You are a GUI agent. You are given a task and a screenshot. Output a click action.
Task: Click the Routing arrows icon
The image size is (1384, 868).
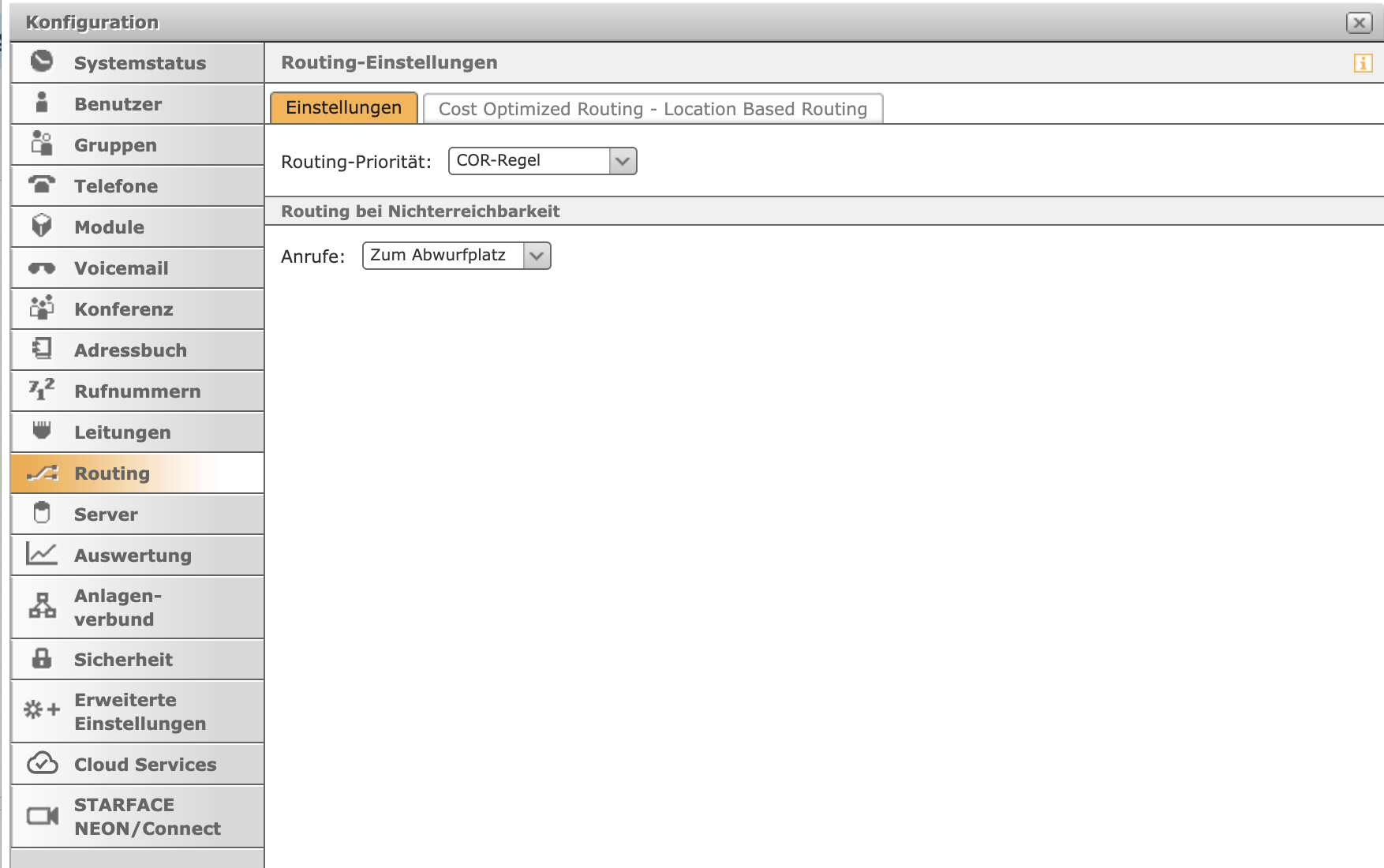point(43,473)
